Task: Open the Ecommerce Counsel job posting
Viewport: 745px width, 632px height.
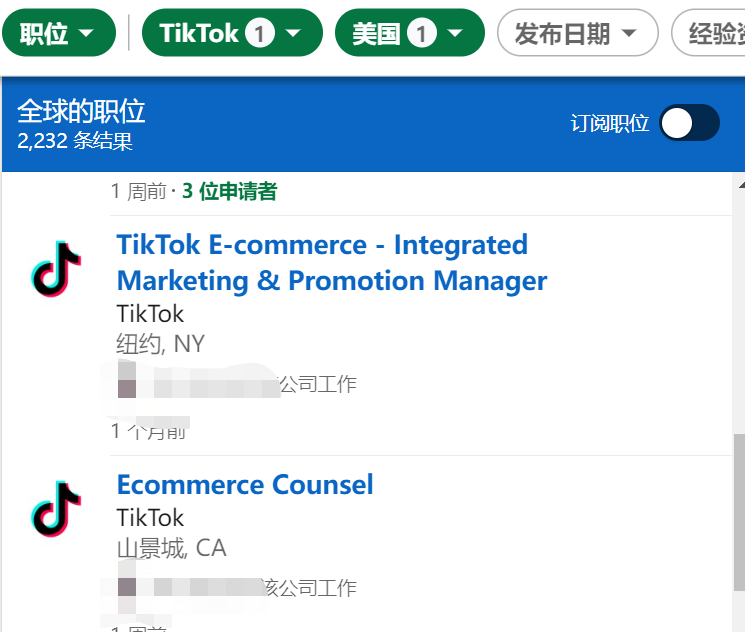Action: pyautogui.click(x=245, y=485)
